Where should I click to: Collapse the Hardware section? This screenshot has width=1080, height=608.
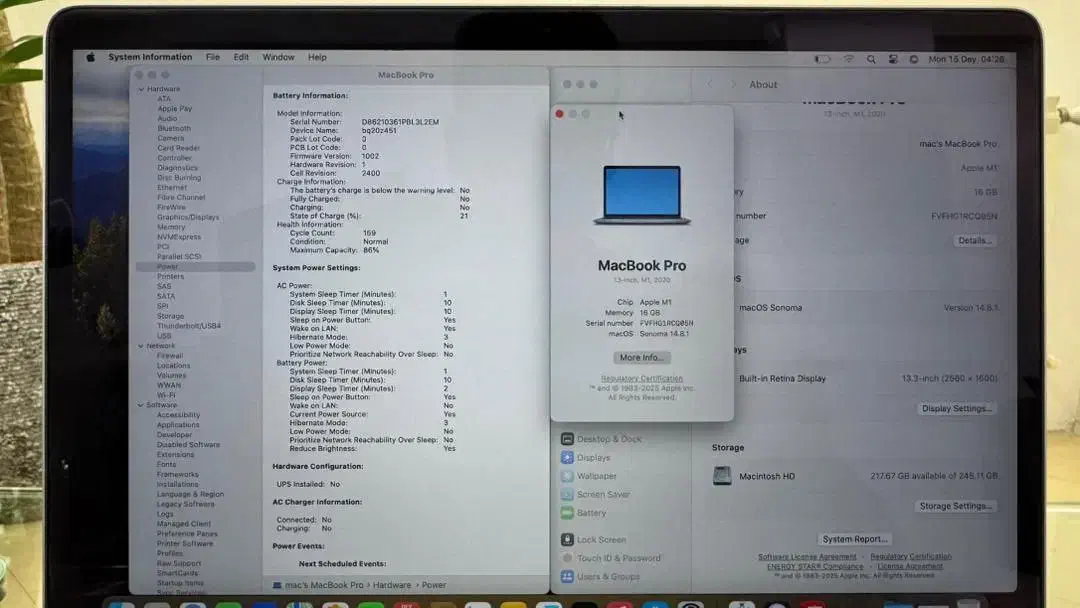click(x=142, y=88)
